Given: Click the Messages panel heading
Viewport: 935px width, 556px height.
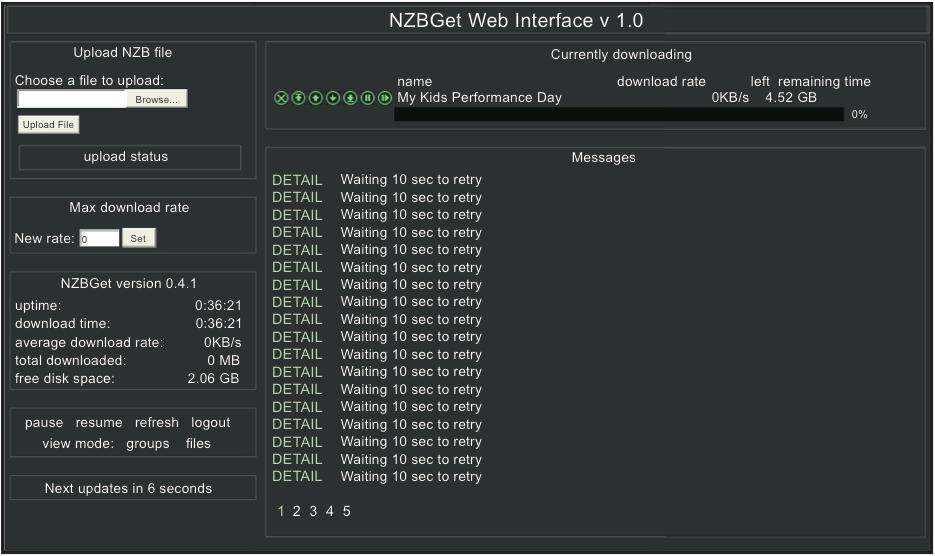Looking at the screenshot, I should [603, 157].
